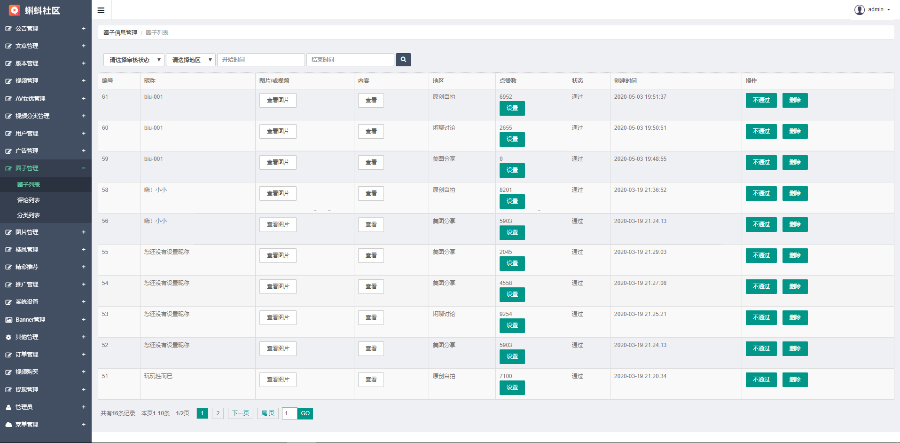Collapse the expanded sidebar section via minus sign
900x443 pixels.
click(83, 168)
